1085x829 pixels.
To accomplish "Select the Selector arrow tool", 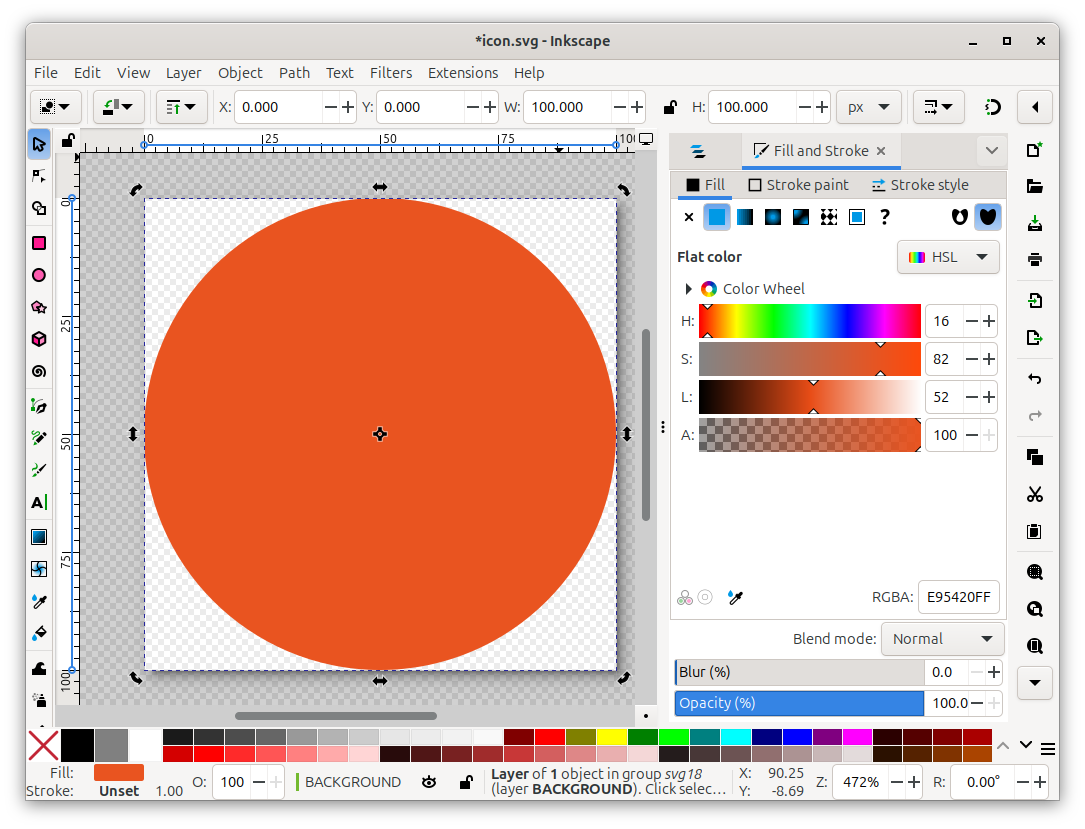I will tap(39, 144).
